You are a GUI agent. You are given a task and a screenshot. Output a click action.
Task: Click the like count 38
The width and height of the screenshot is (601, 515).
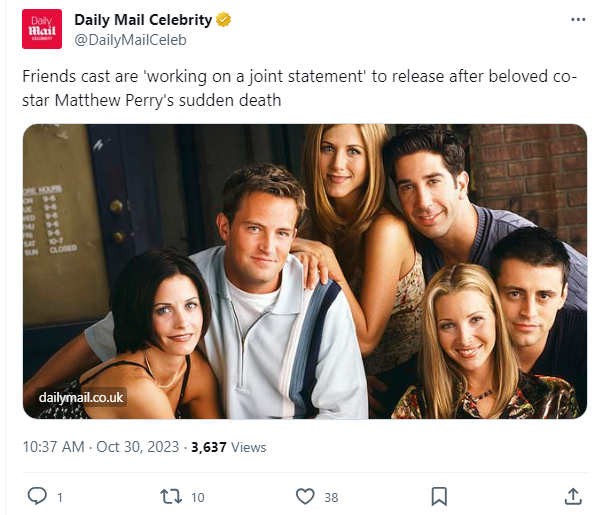point(331,497)
